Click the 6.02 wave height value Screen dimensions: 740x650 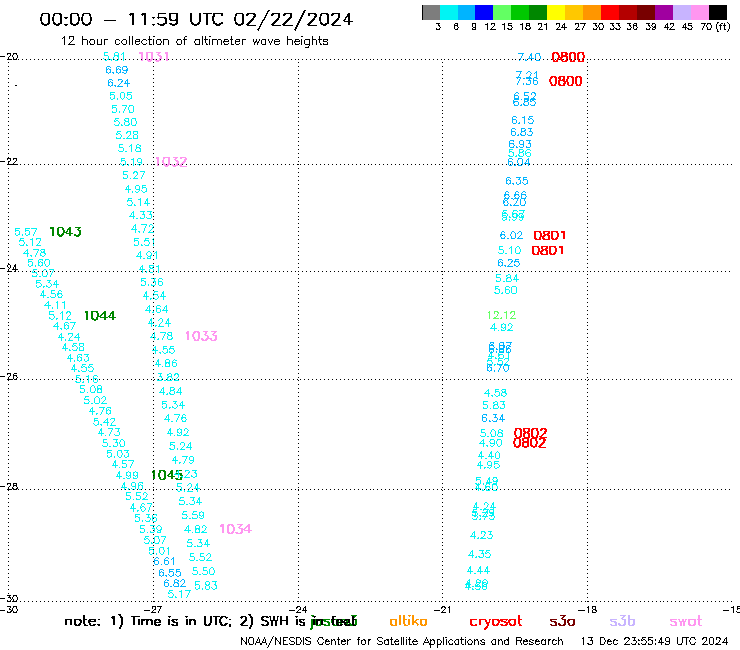[x=511, y=235]
